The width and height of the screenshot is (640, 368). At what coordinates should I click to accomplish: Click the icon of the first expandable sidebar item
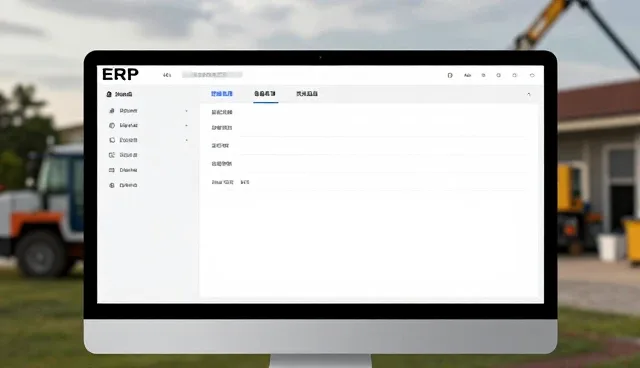pos(112,111)
